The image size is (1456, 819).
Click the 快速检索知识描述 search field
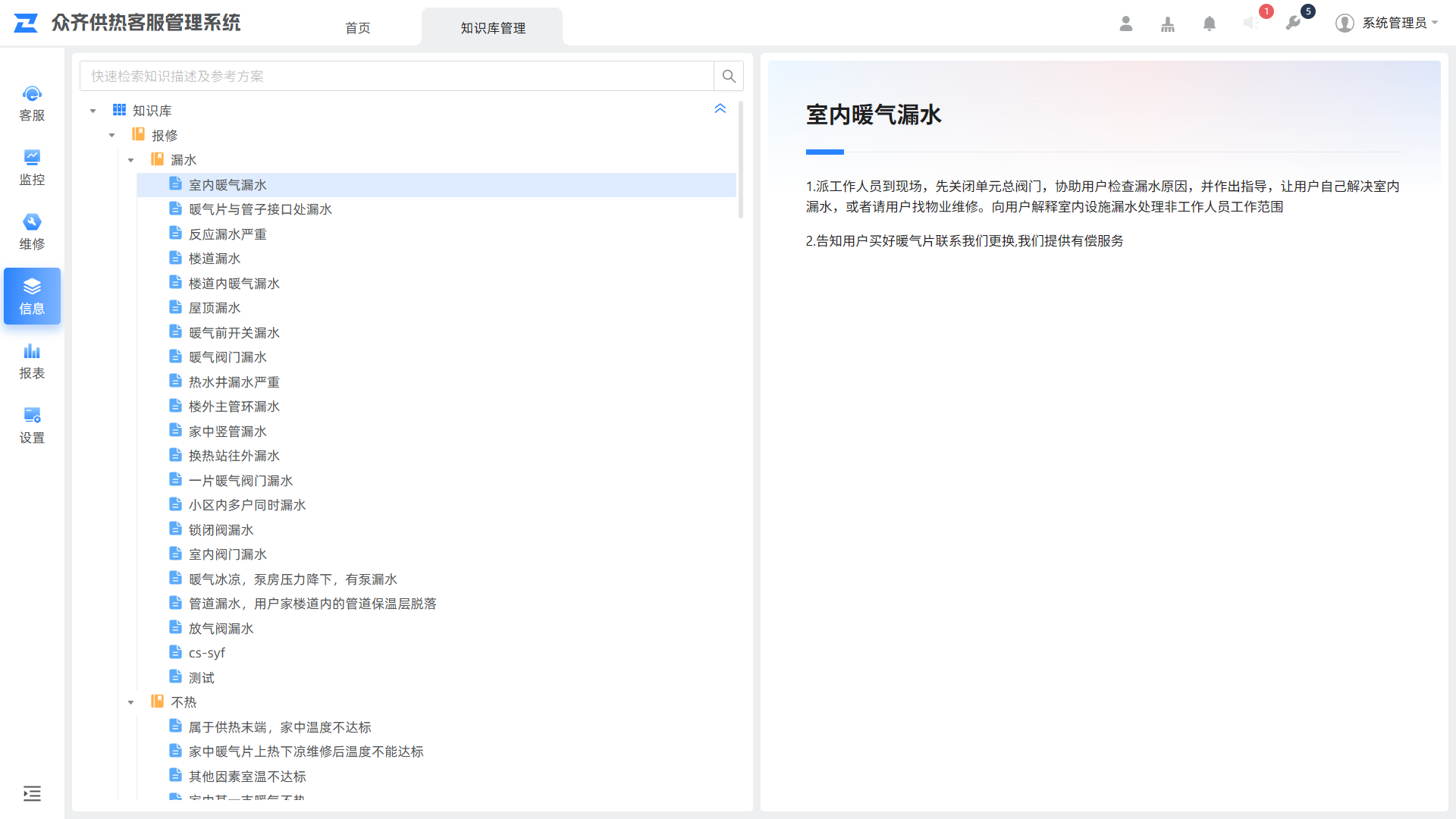[x=397, y=76]
